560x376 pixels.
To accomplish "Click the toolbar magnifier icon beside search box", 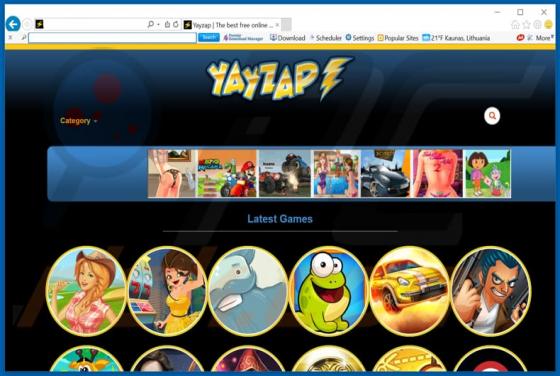I will click(23, 37).
